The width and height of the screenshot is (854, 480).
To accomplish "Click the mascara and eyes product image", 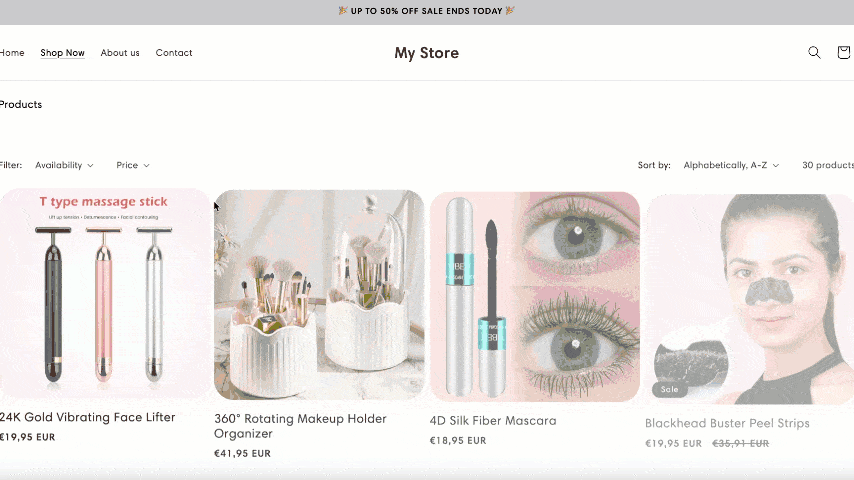I will (x=535, y=297).
